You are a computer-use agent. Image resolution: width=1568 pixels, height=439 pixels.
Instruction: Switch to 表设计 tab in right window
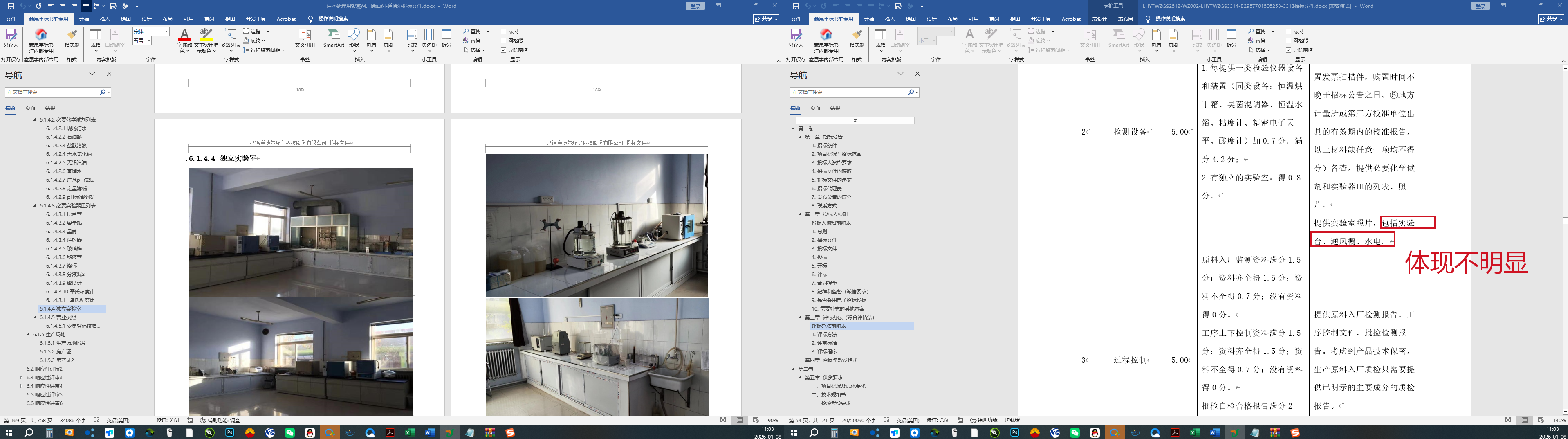[x=1099, y=19]
